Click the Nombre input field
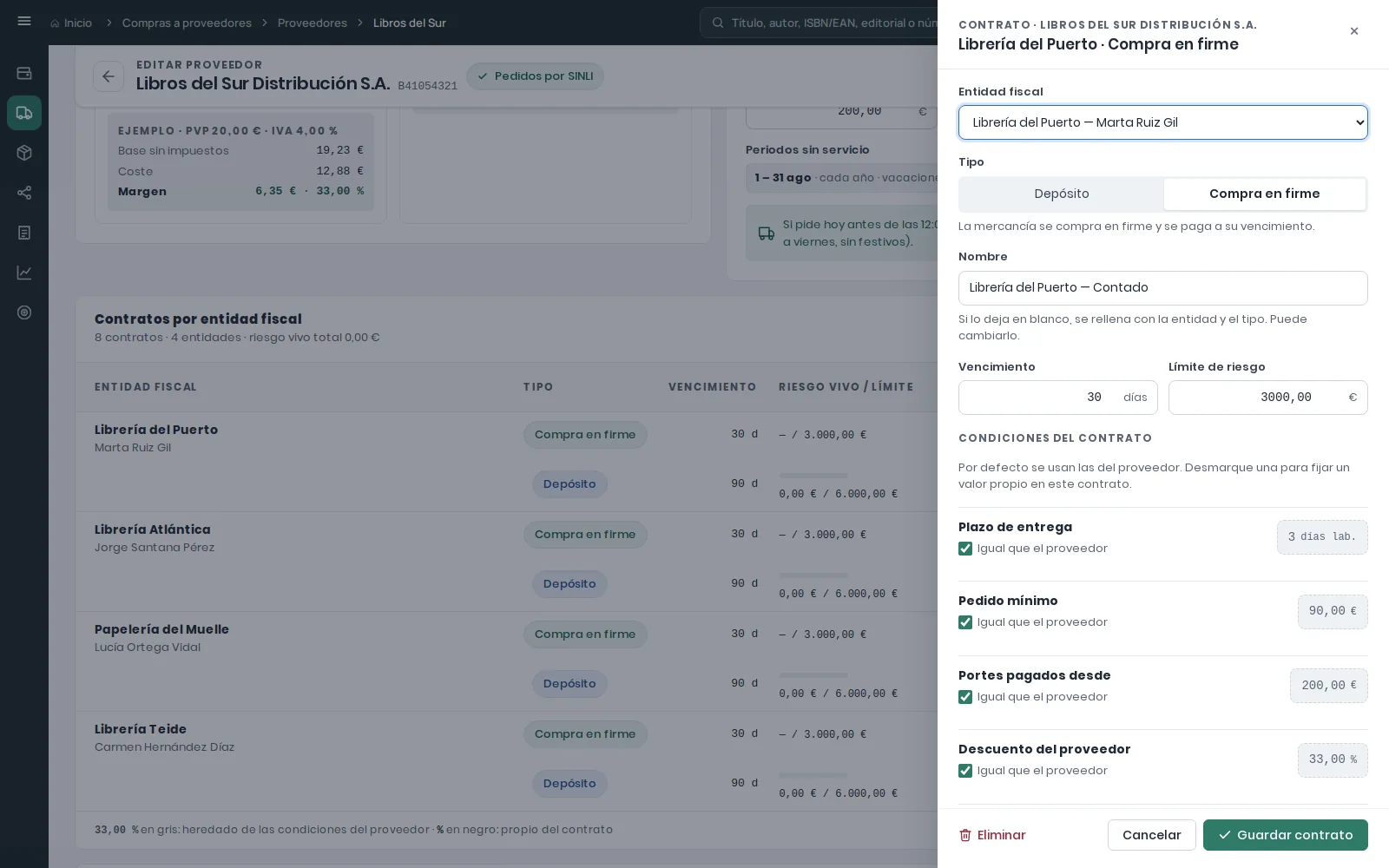The width and height of the screenshot is (1389, 868). pos(1163,288)
